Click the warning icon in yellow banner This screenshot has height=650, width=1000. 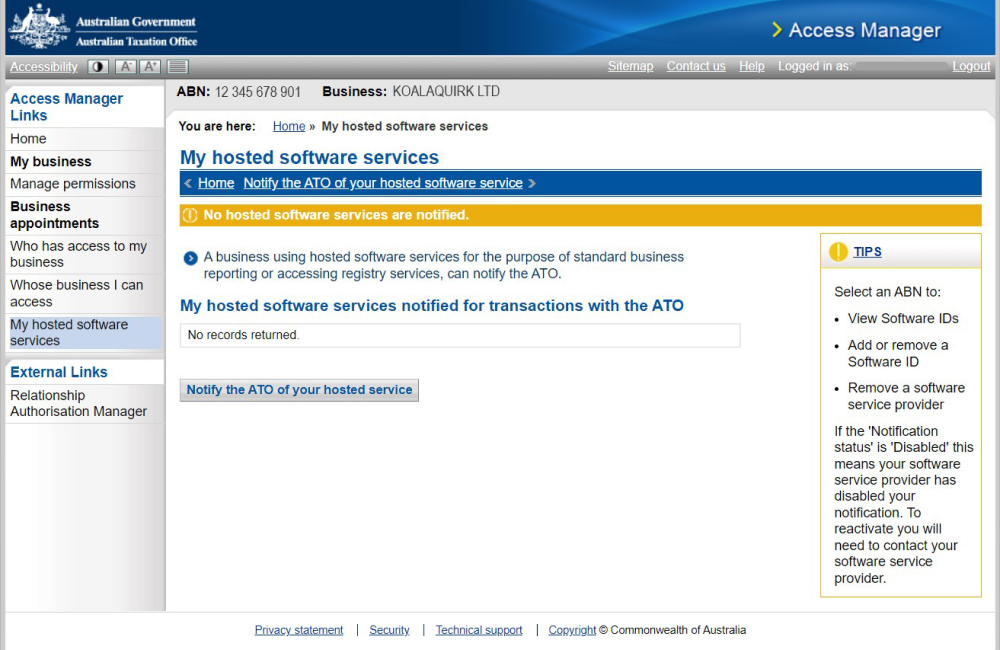pos(190,216)
